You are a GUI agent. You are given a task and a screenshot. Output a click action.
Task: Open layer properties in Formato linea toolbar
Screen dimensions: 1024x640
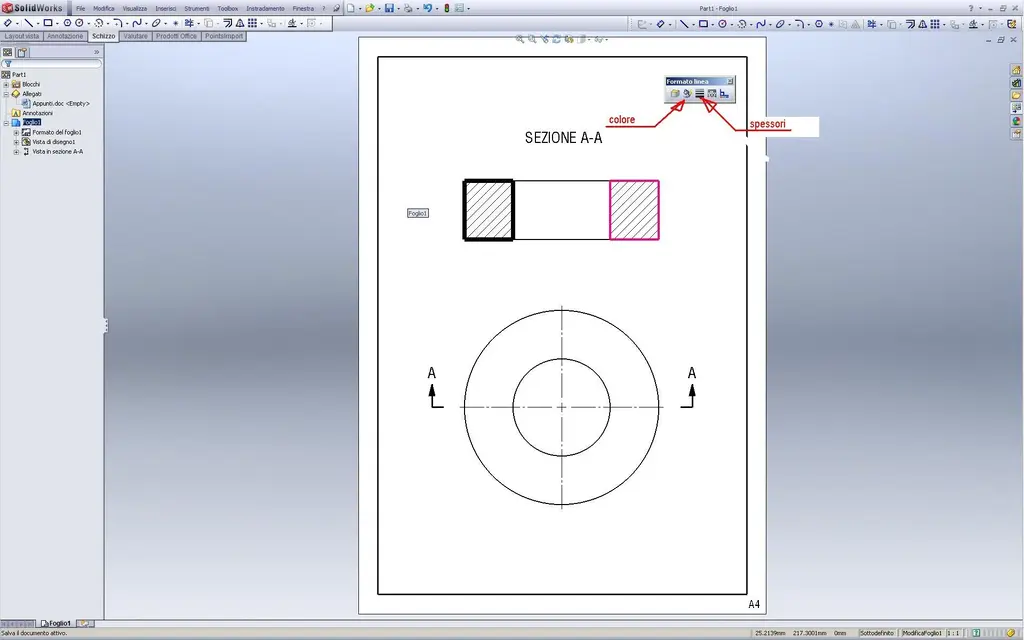(x=675, y=93)
